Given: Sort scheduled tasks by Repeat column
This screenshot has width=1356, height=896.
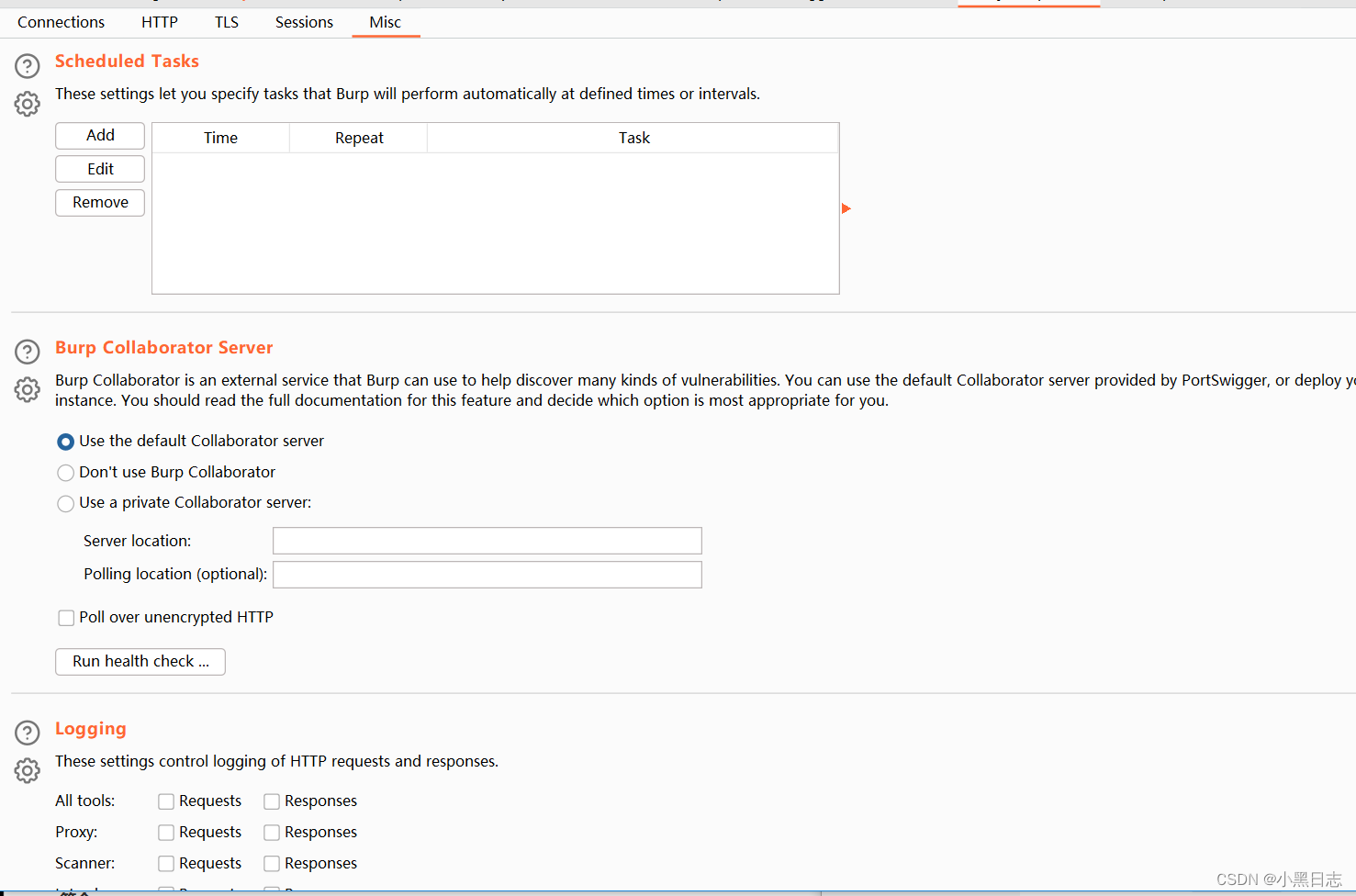Looking at the screenshot, I should coord(359,138).
